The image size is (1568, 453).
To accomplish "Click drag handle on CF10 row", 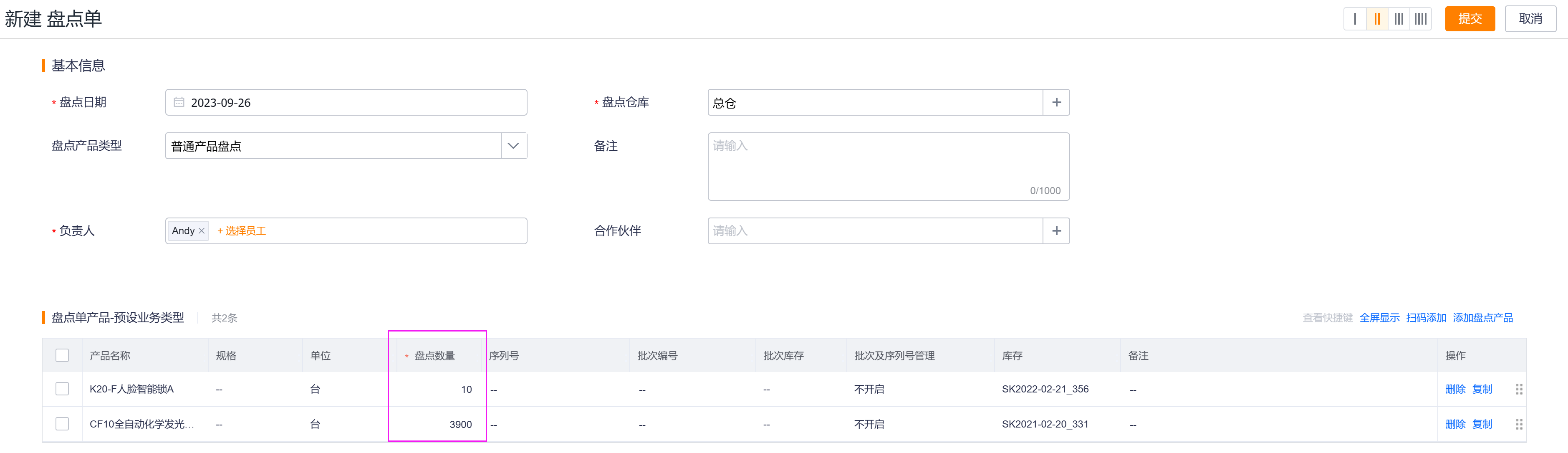I will [1519, 424].
